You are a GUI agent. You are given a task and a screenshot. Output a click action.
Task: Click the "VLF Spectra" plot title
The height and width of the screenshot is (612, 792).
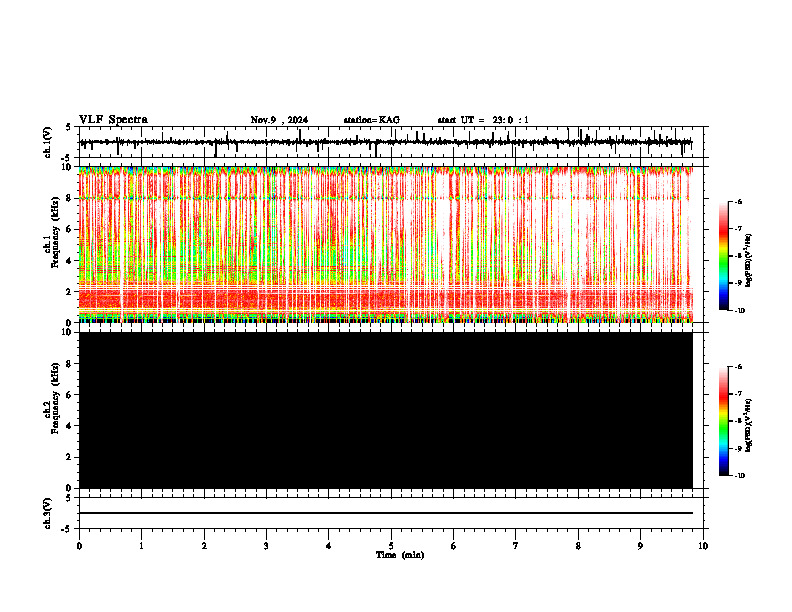[113, 120]
